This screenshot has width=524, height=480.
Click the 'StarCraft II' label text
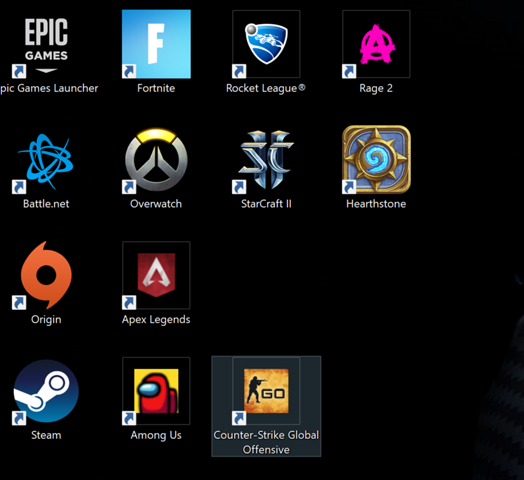(266, 204)
